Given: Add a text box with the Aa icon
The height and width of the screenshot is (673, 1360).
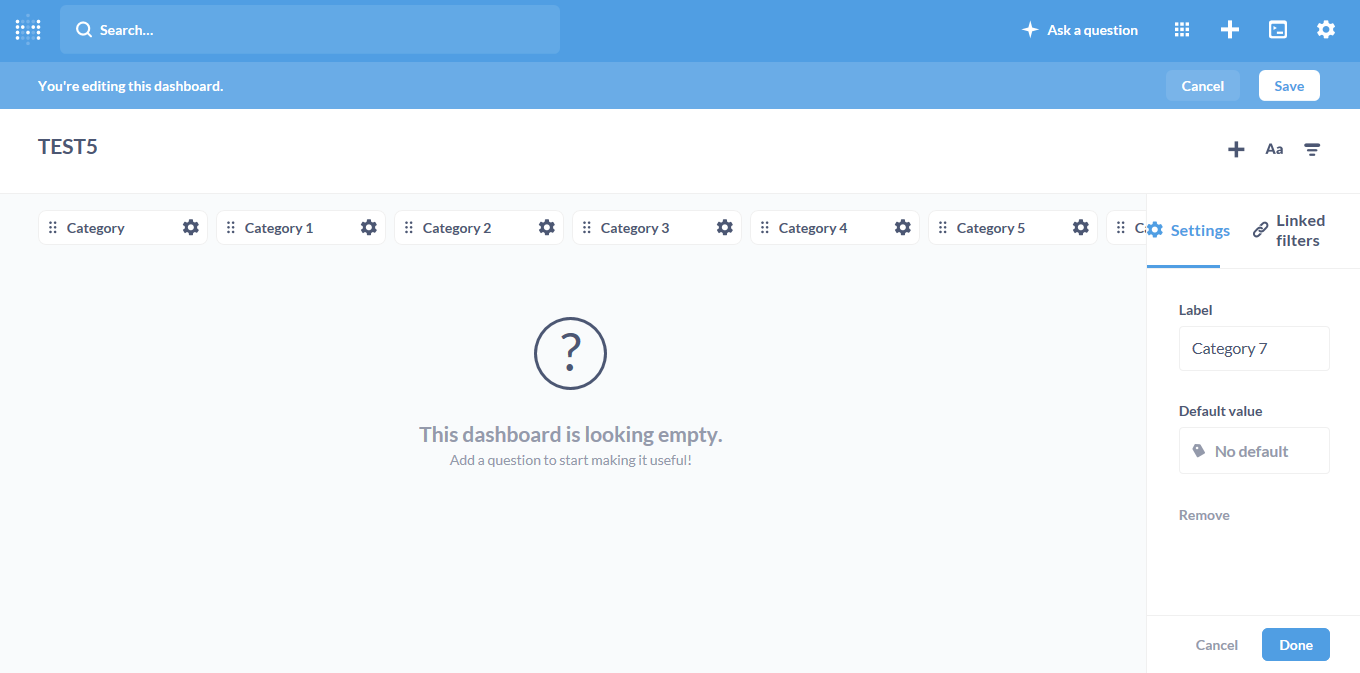Looking at the screenshot, I should pyautogui.click(x=1274, y=149).
